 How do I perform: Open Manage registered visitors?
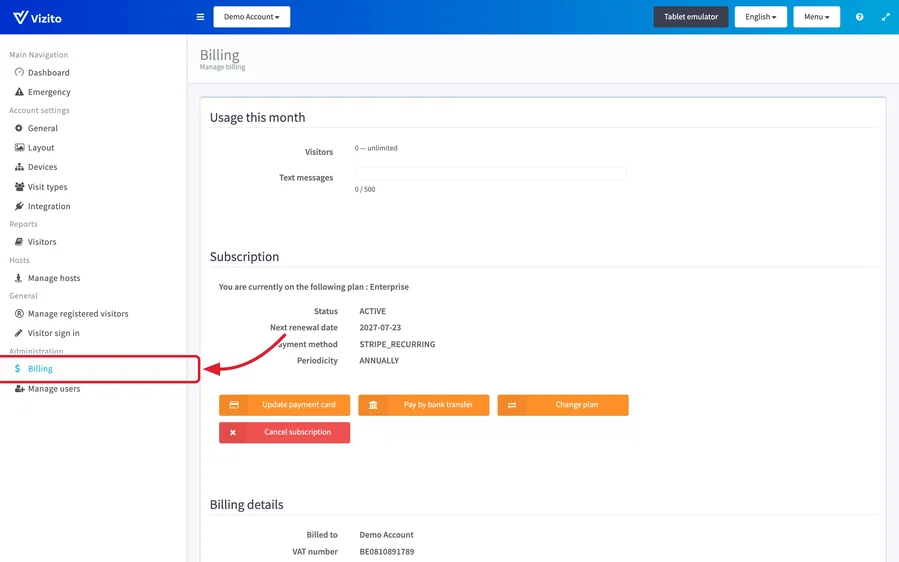pos(71,314)
